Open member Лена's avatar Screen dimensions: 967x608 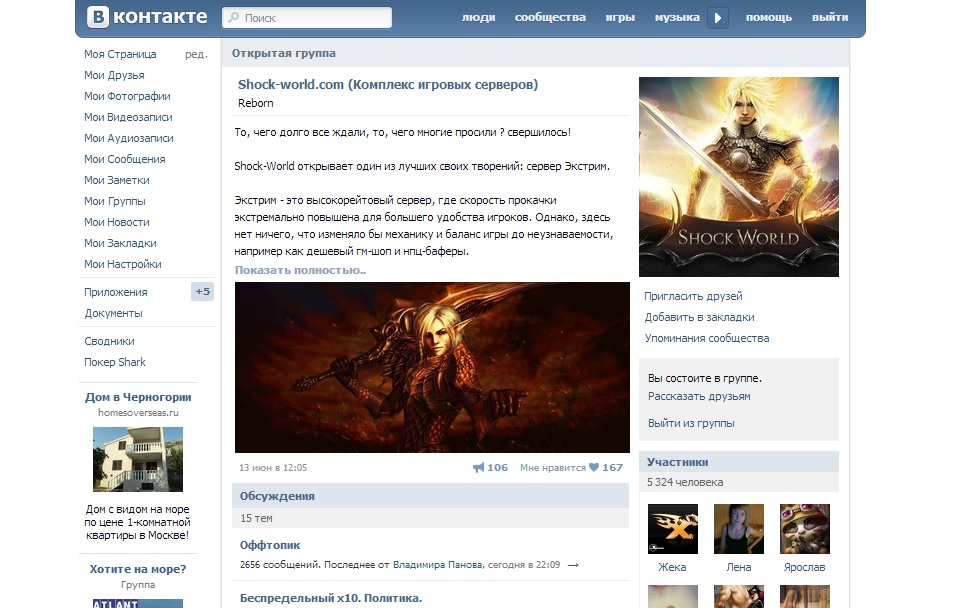tap(739, 529)
